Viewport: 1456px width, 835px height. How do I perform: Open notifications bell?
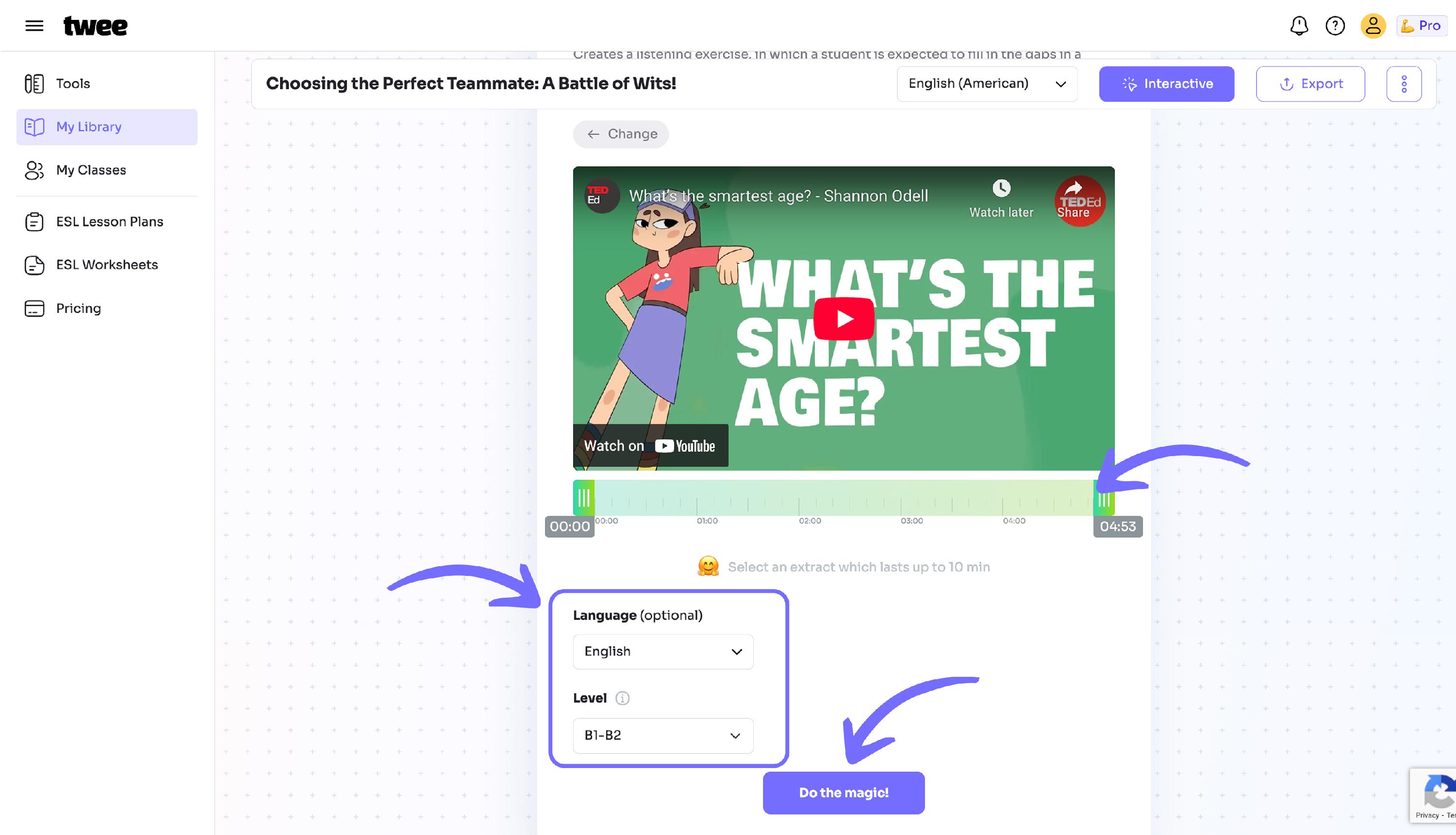tap(1299, 26)
